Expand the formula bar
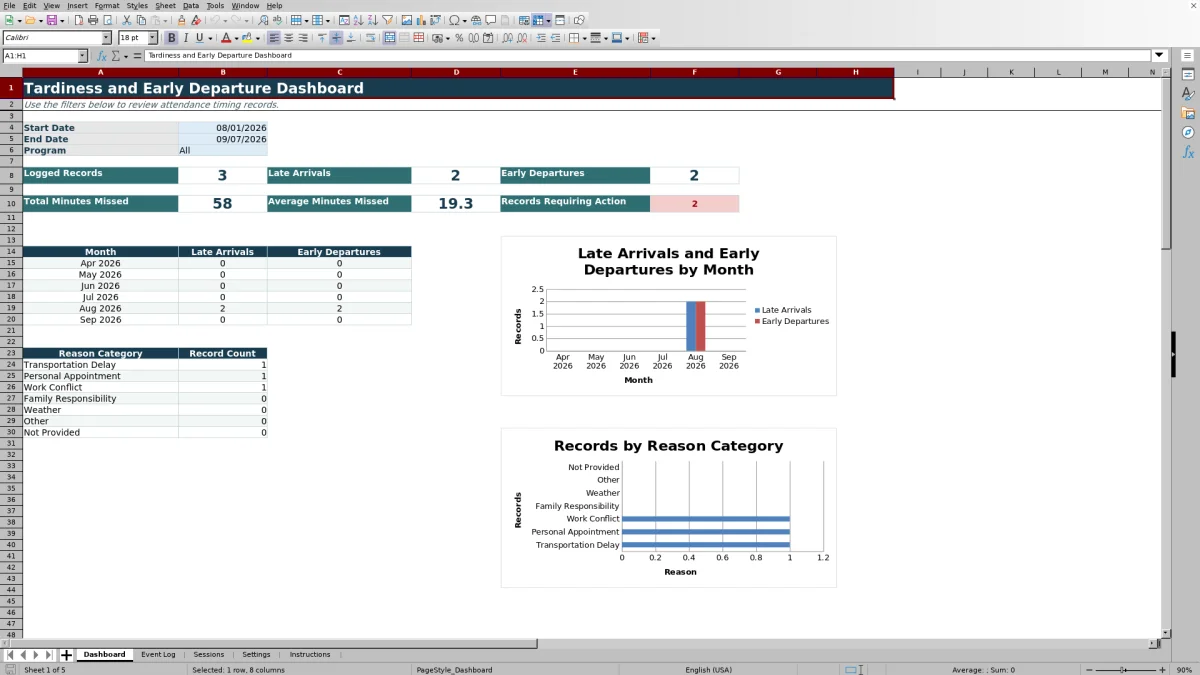Image resolution: width=1200 pixels, height=675 pixels. point(1159,56)
